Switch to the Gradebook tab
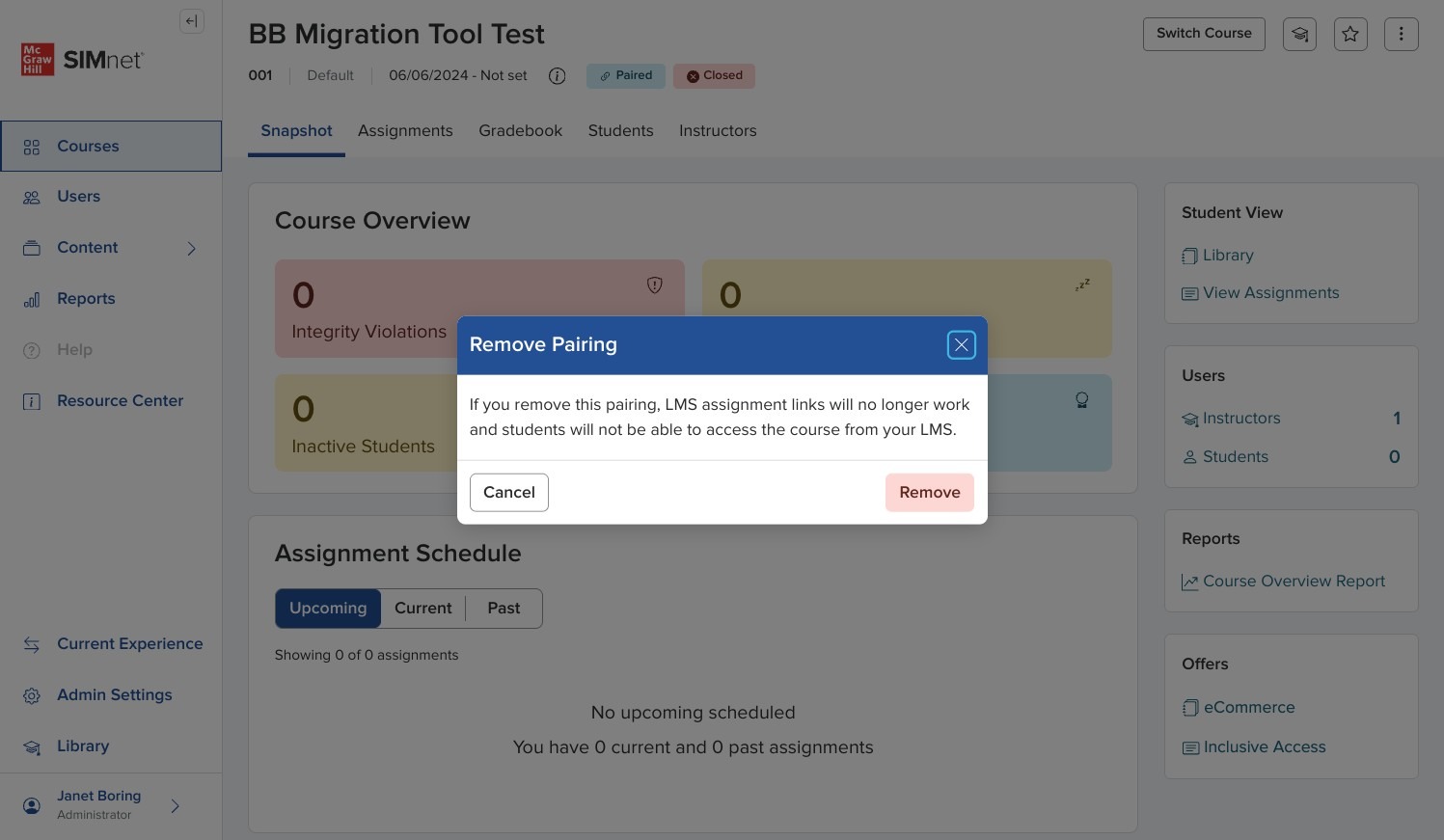This screenshot has width=1444, height=840. pyautogui.click(x=520, y=131)
